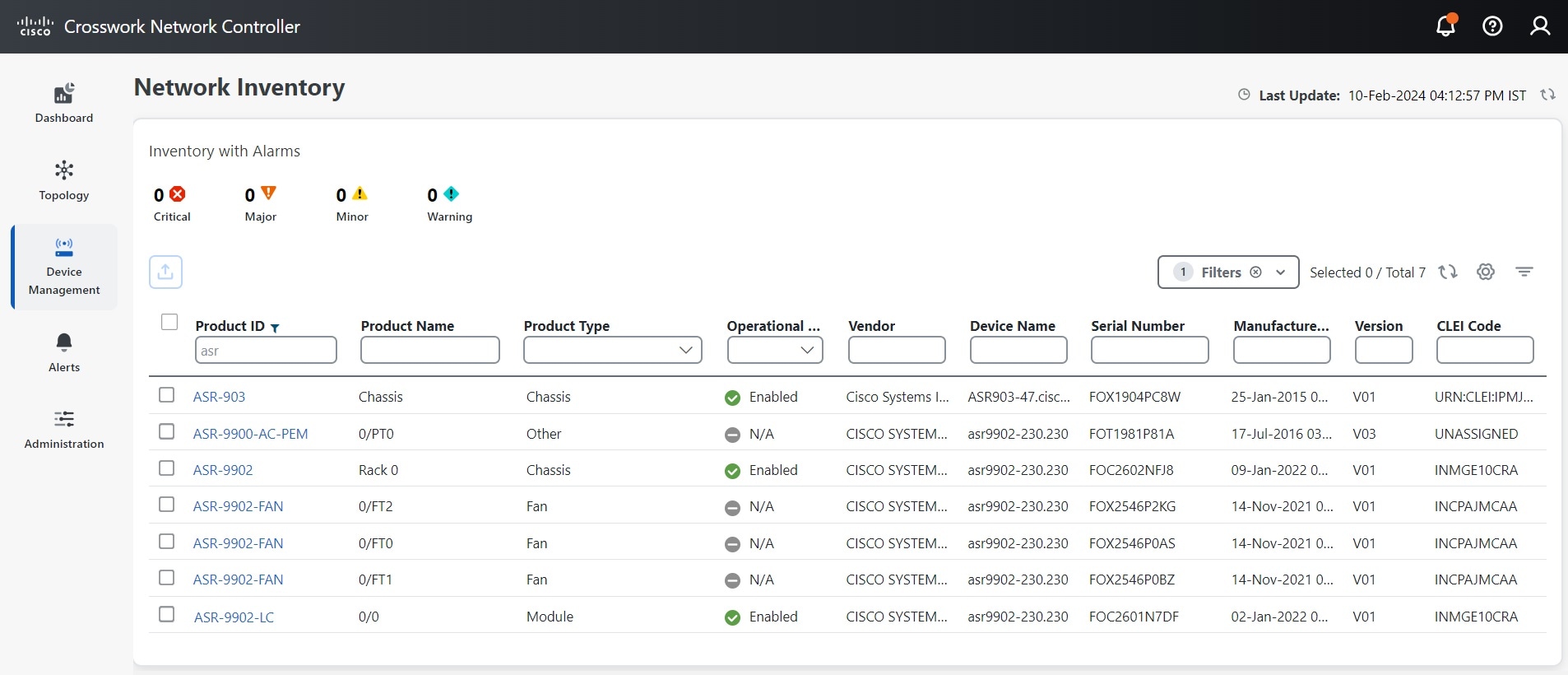Screen dimensions: 1568x675
Task: Click the Vendor filter field
Action: tap(897, 350)
